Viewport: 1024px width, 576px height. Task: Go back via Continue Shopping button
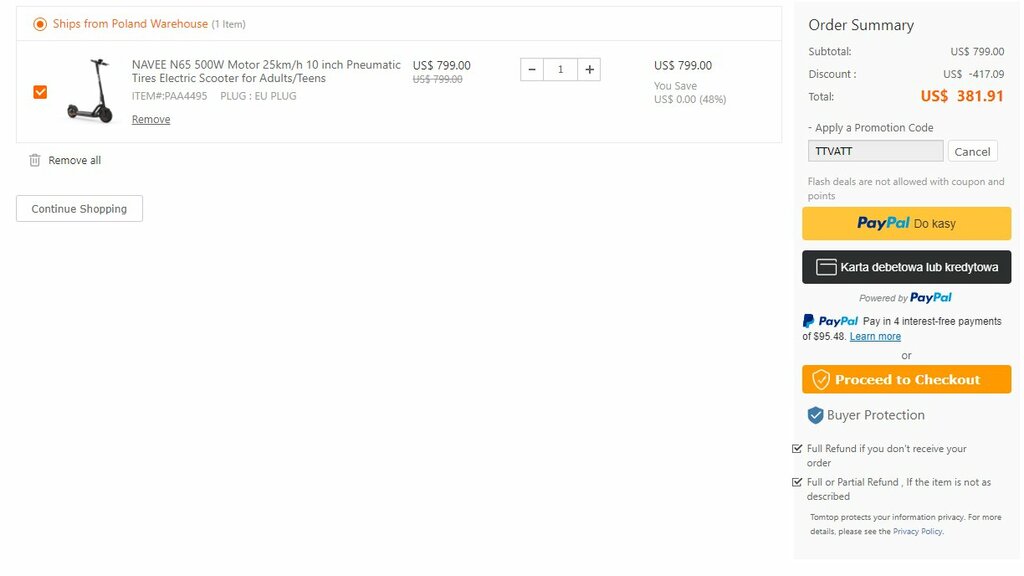[79, 208]
